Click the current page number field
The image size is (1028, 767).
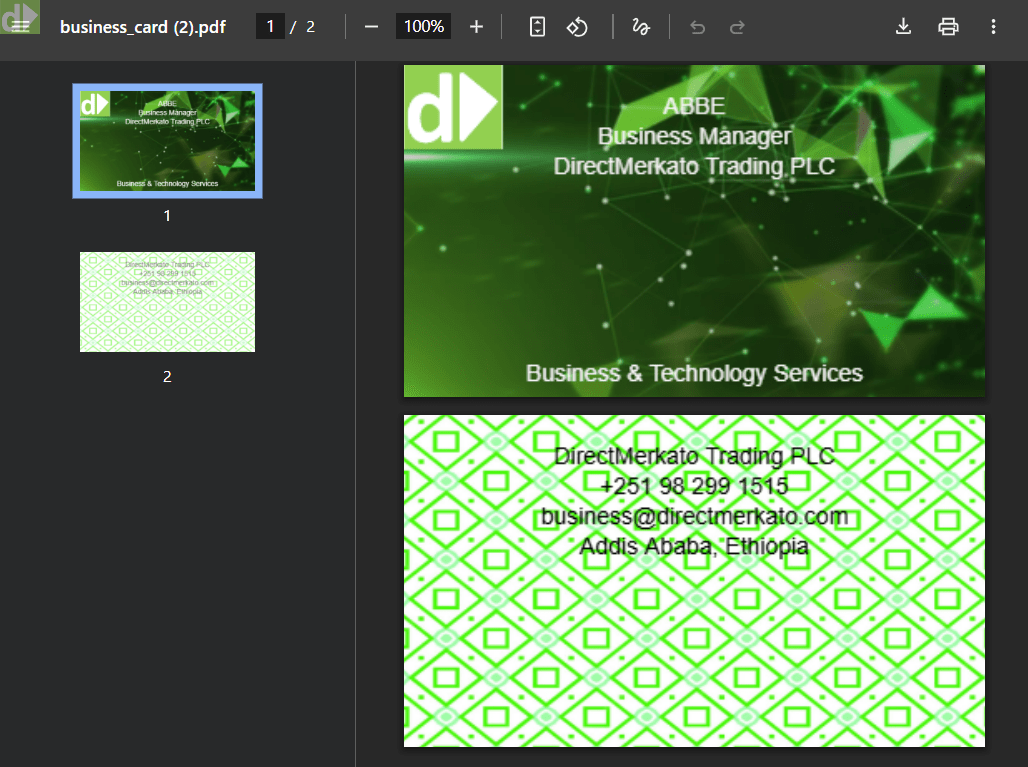[x=270, y=27]
